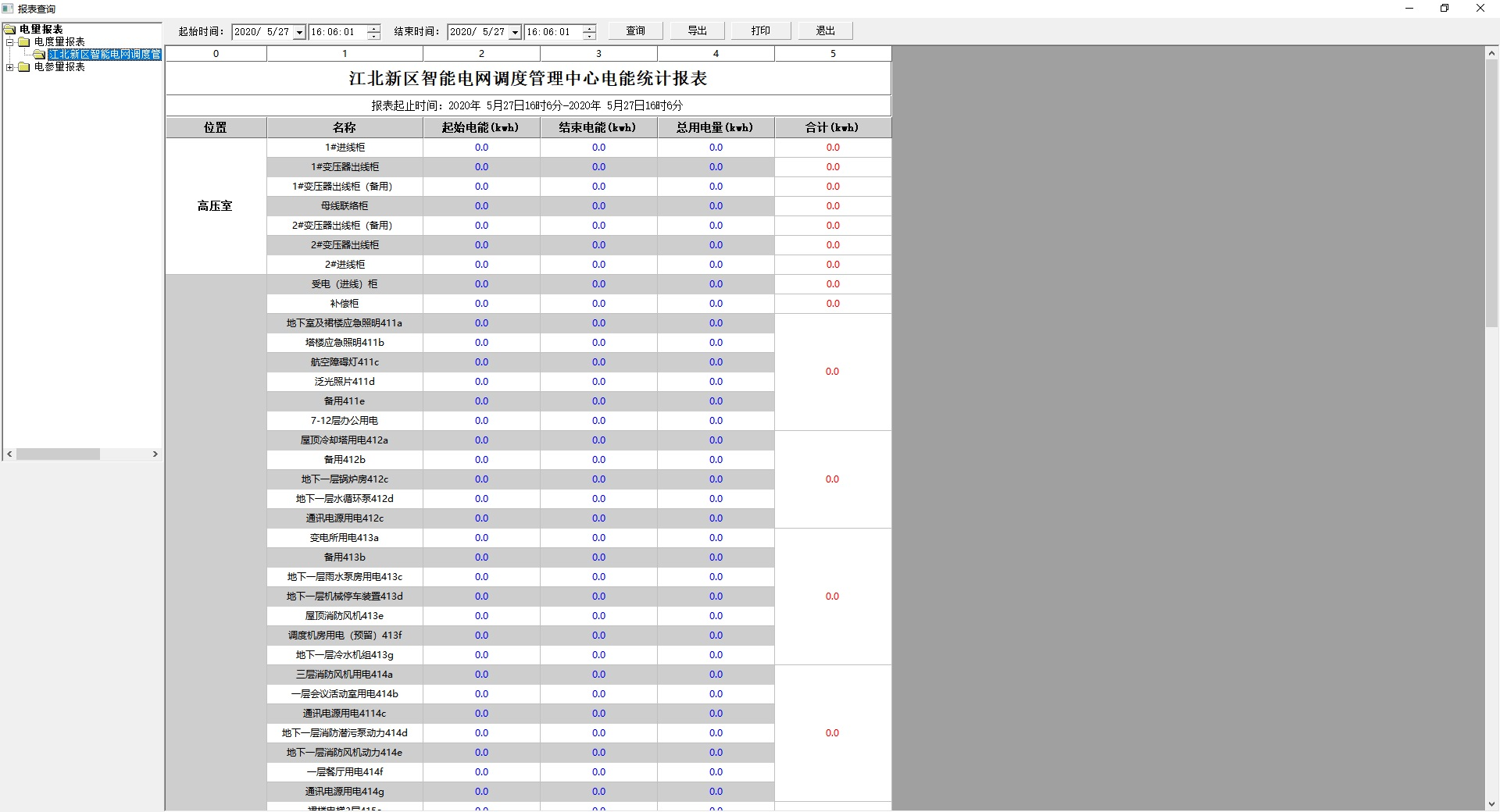Click the 电参量报表 folder icon
Image resolution: width=1500 pixels, height=812 pixels.
(24, 67)
